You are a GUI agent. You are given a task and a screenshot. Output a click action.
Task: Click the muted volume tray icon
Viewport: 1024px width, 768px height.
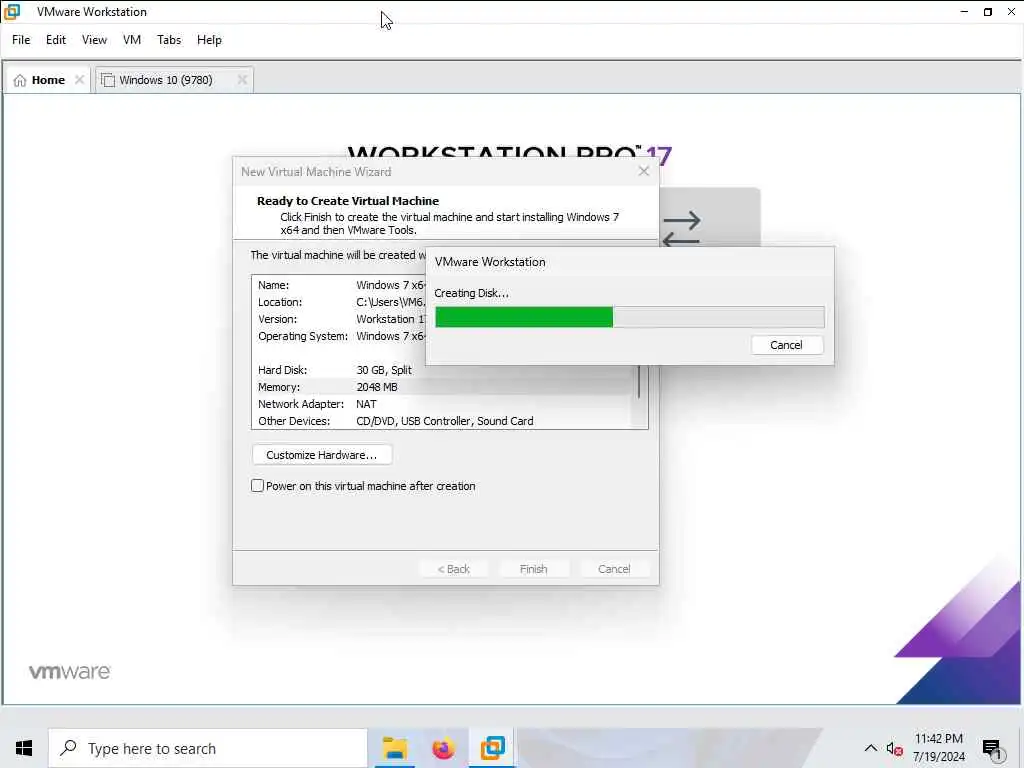pos(894,749)
